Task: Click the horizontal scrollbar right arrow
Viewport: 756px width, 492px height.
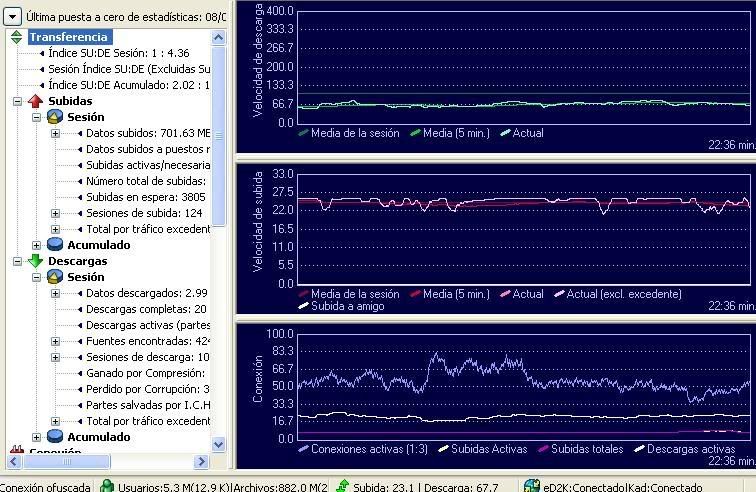Action: (x=201, y=462)
